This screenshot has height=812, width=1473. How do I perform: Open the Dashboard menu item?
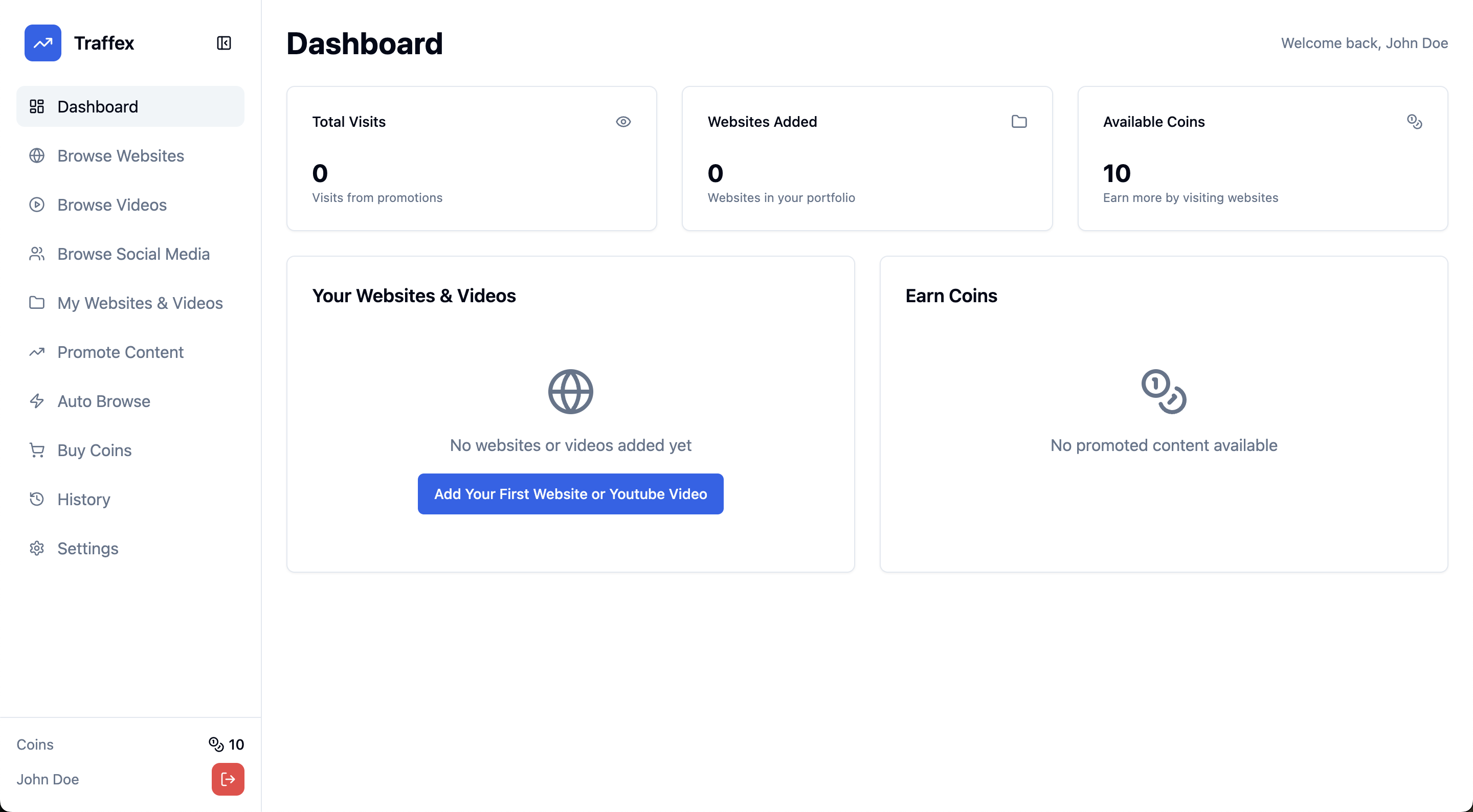click(130, 106)
